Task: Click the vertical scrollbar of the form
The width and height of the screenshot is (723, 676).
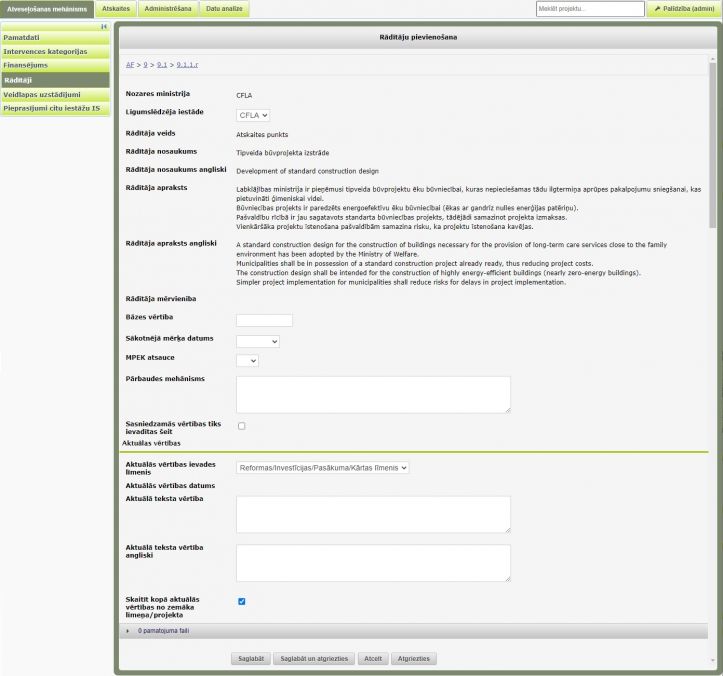Action: (x=712, y=150)
